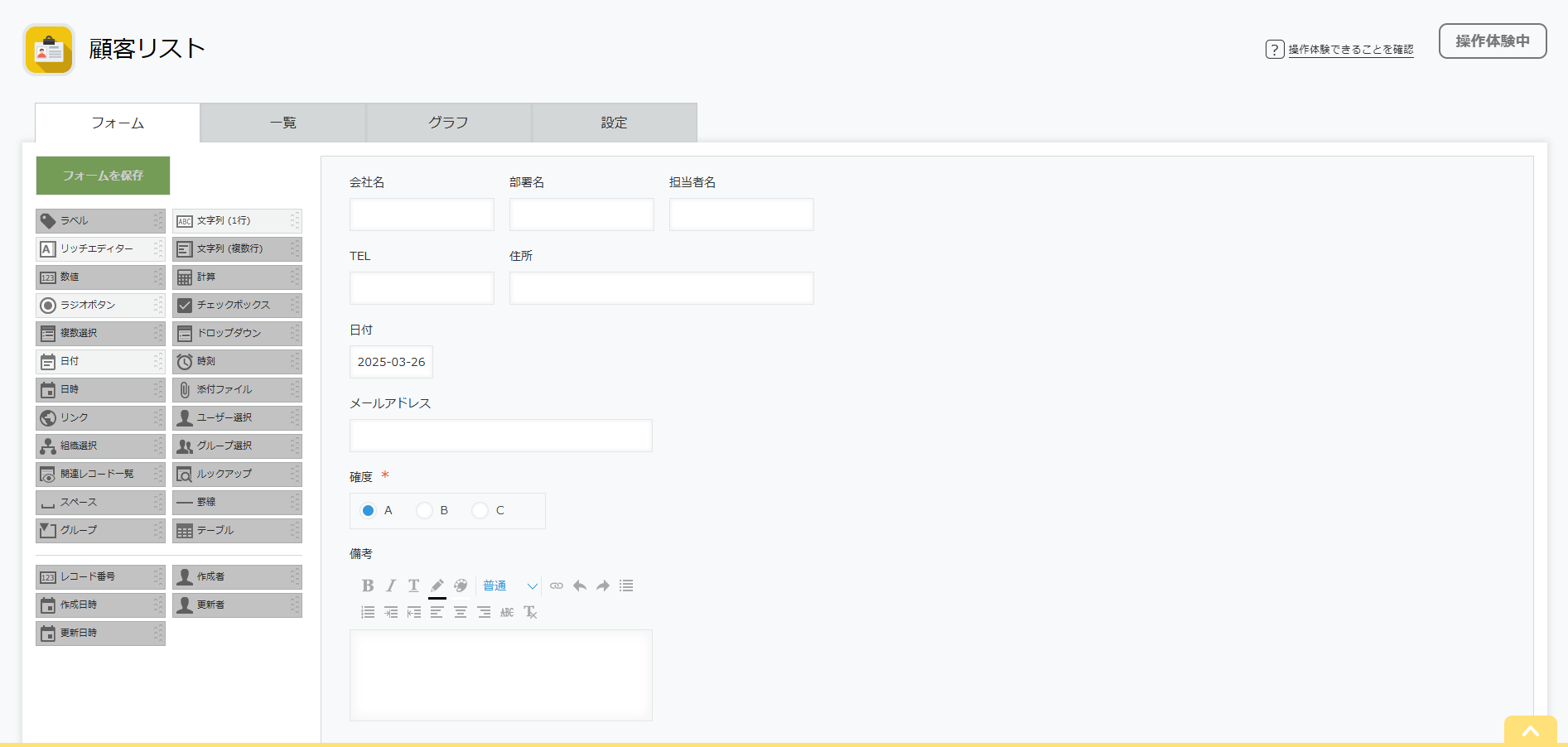The height and width of the screenshot is (747, 1568).
Task: Click the scroll-to-top arrow button
Action: (x=1531, y=731)
